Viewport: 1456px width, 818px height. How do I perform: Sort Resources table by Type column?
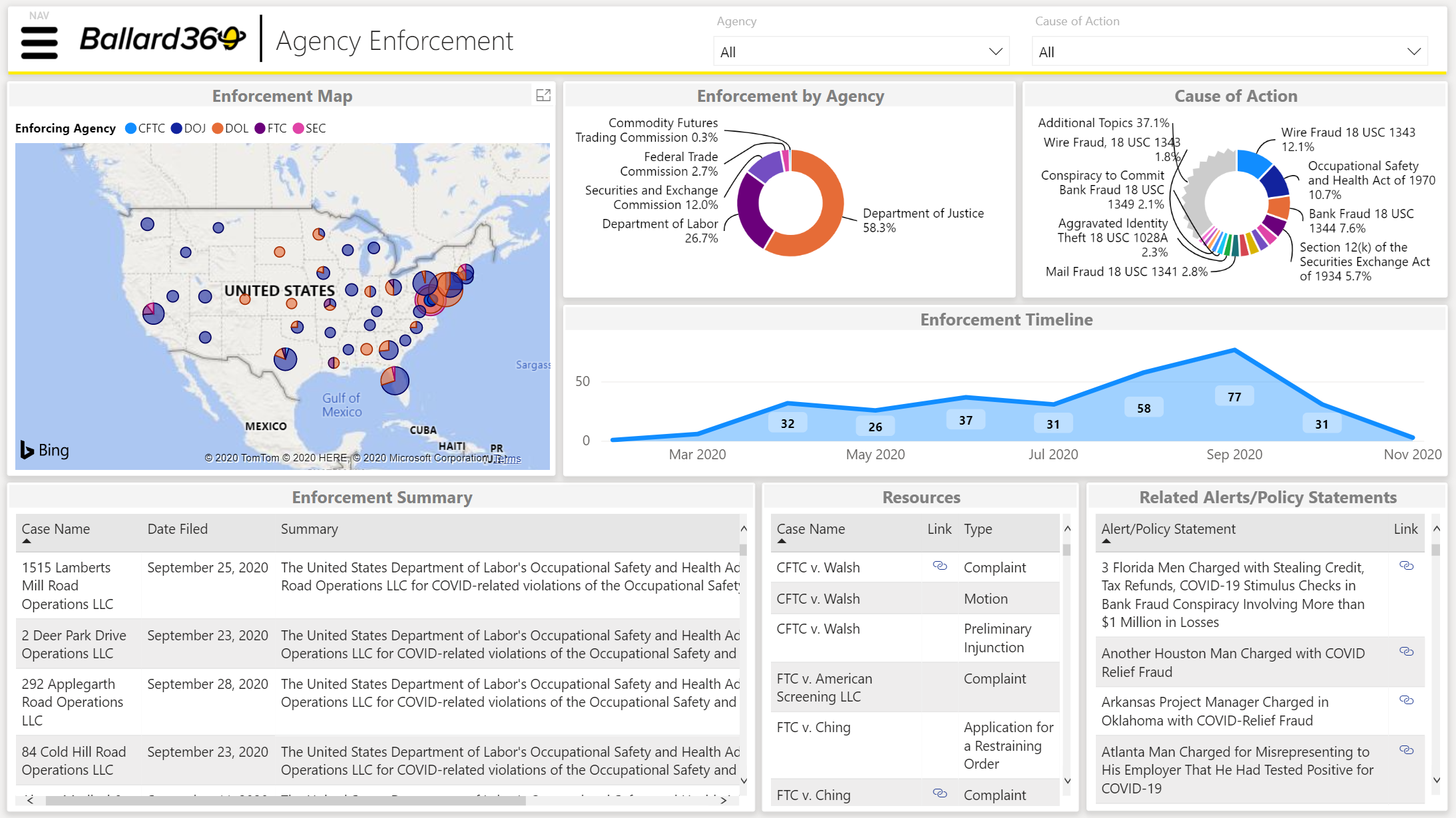[978, 529]
